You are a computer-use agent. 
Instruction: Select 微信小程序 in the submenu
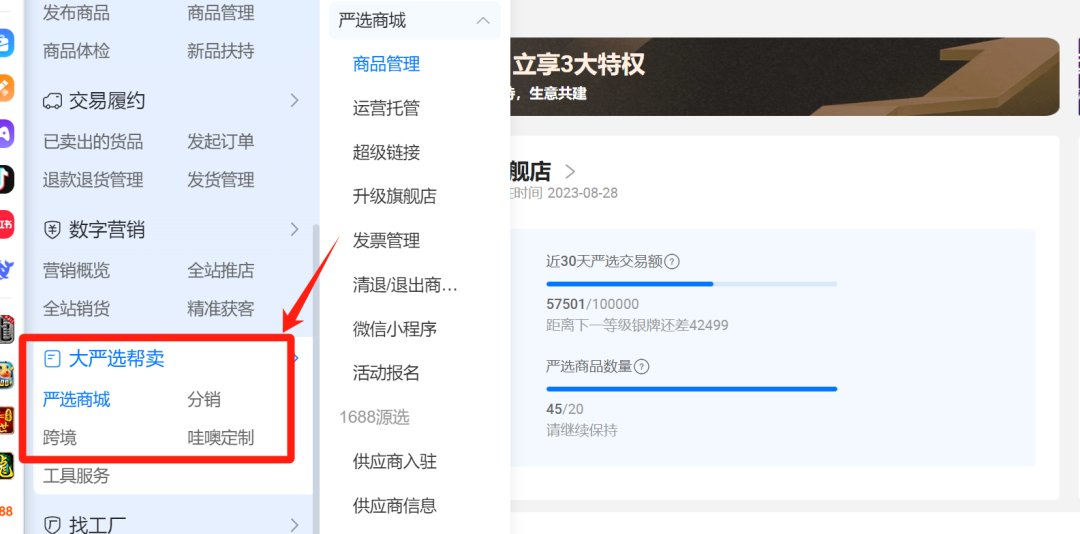pyautogui.click(x=395, y=329)
